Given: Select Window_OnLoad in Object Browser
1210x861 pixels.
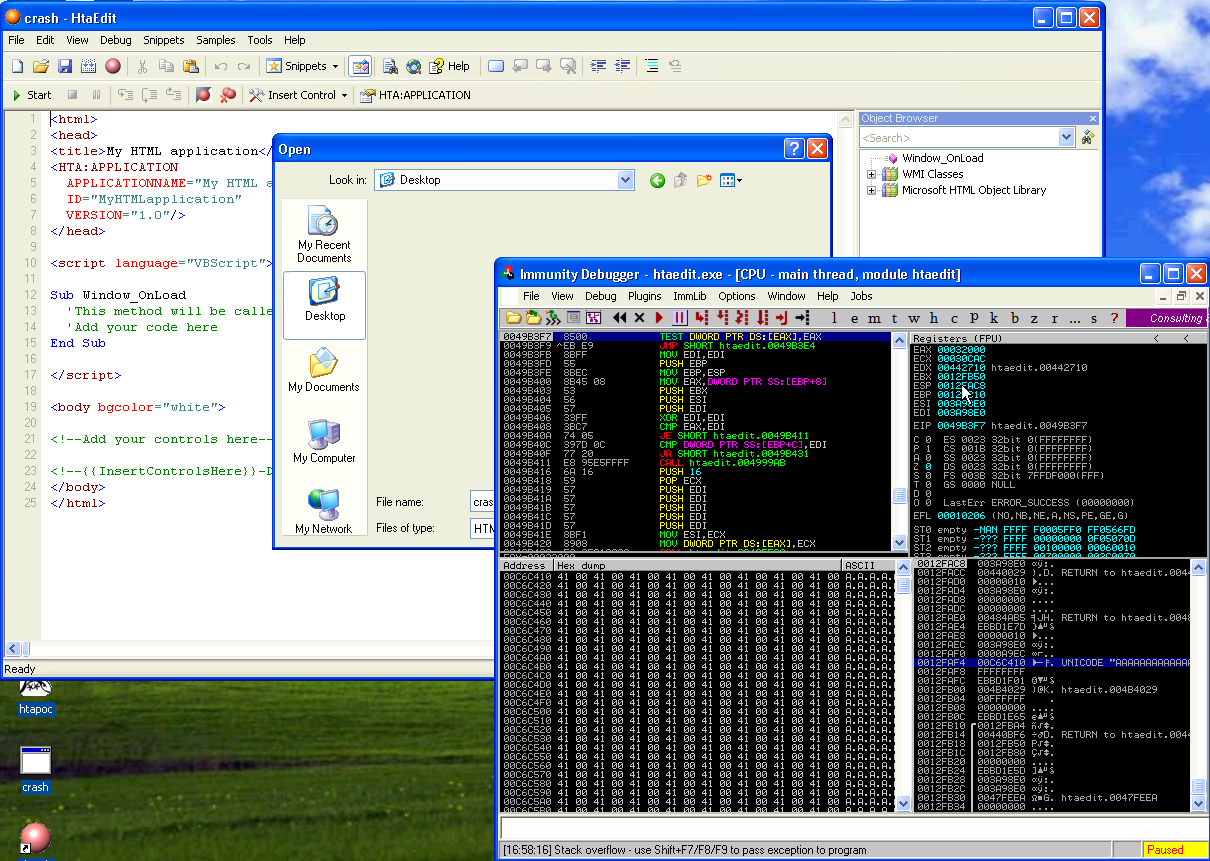Looking at the screenshot, I should tap(942, 158).
